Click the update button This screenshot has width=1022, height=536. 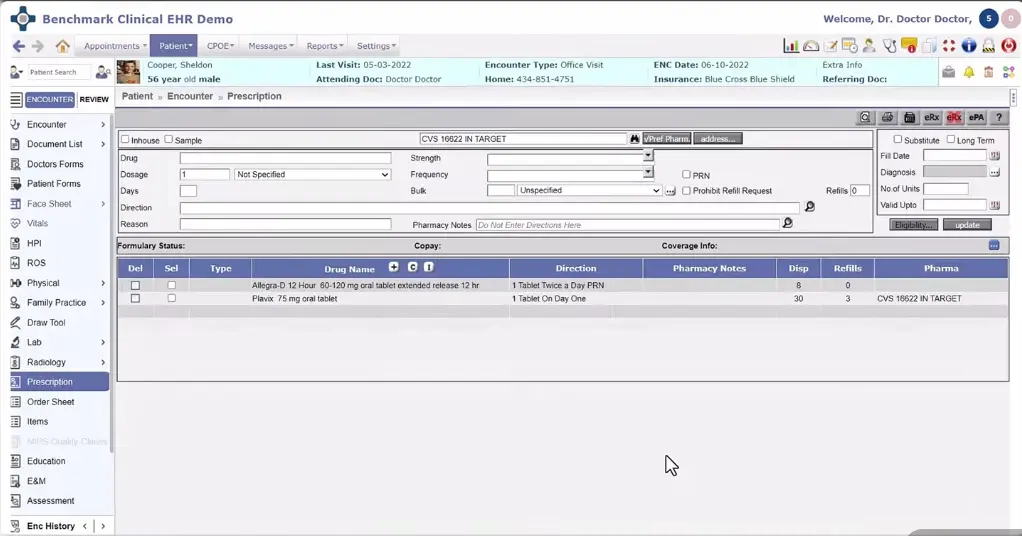coord(967,225)
